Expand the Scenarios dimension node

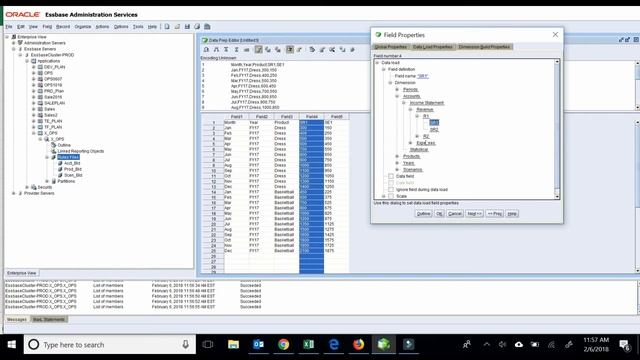(397, 169)
